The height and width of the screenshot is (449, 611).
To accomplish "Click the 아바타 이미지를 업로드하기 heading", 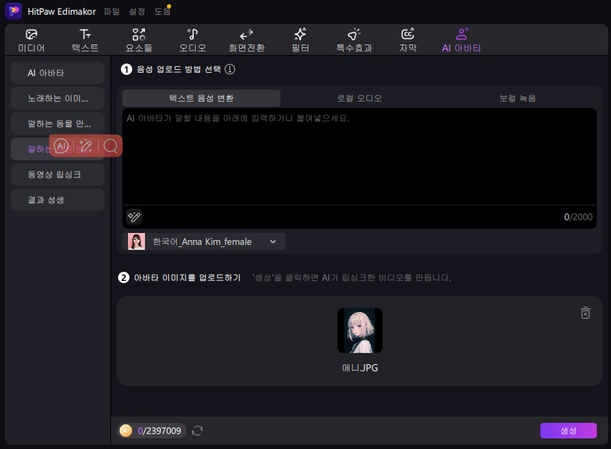I will [187, 278].
